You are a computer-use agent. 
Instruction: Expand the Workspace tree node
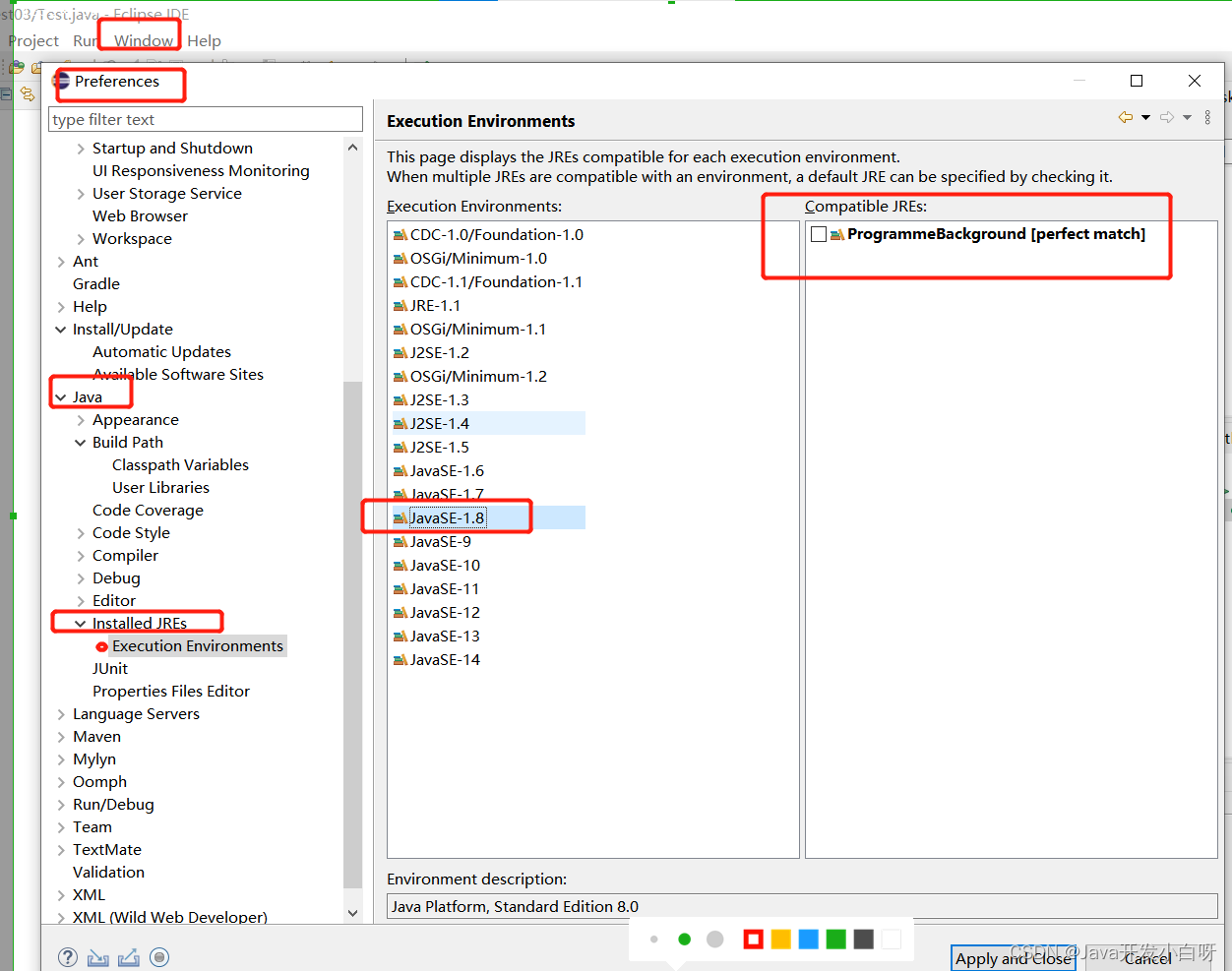[x=81, y=239]
